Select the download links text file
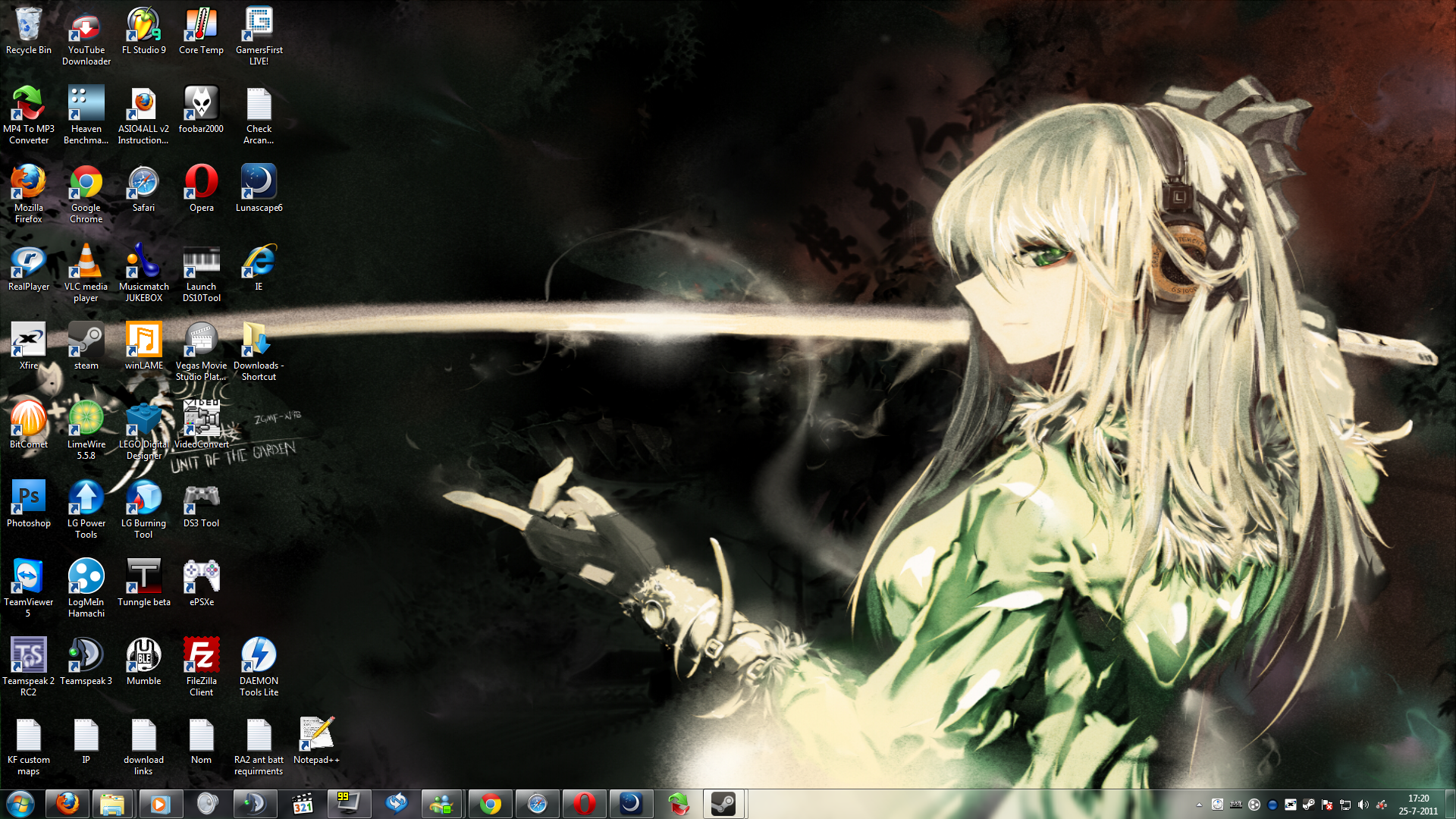The width and height of the screenshot is (1456, 819). tap(144, 747)
